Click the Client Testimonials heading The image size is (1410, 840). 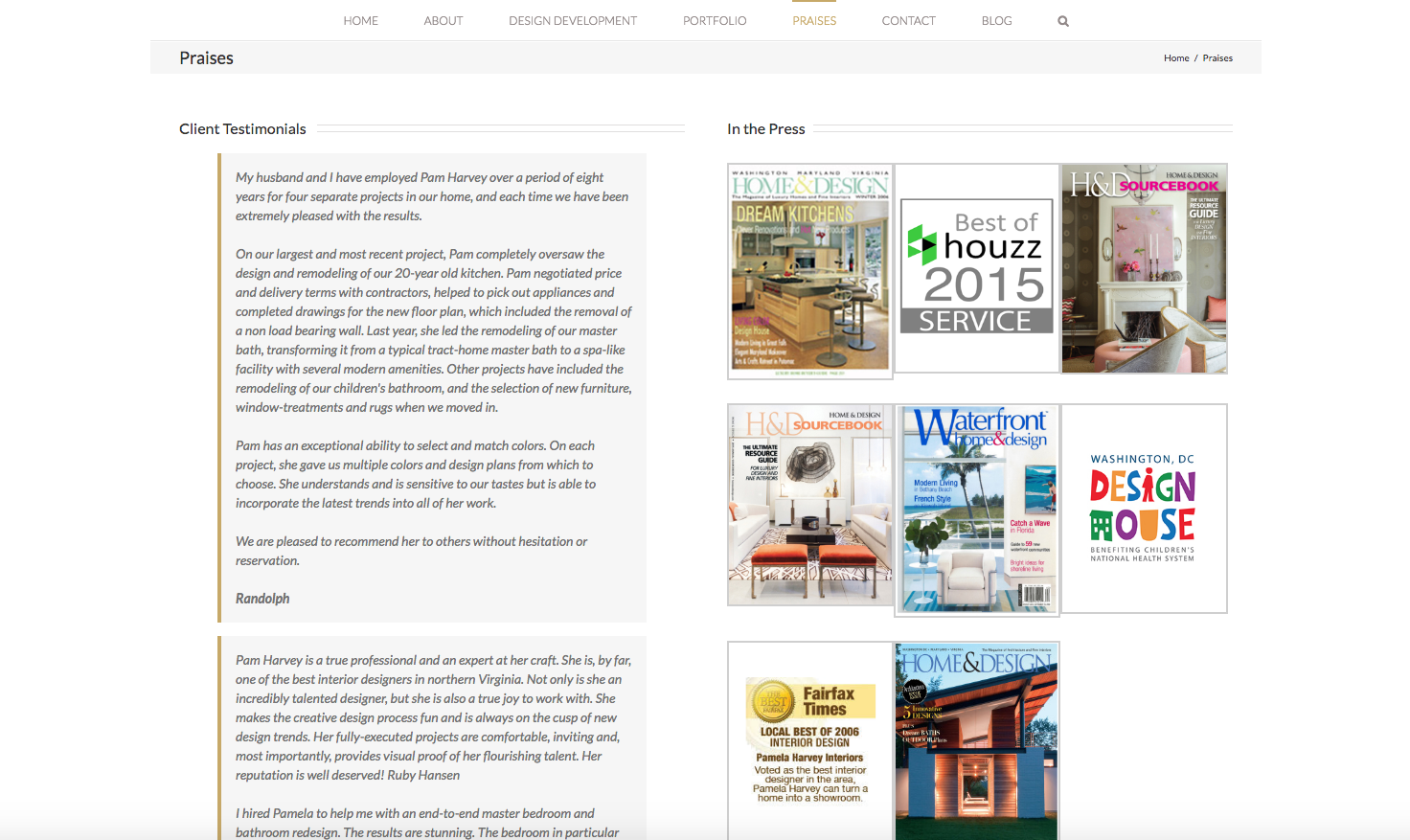(x=242, y=129)
